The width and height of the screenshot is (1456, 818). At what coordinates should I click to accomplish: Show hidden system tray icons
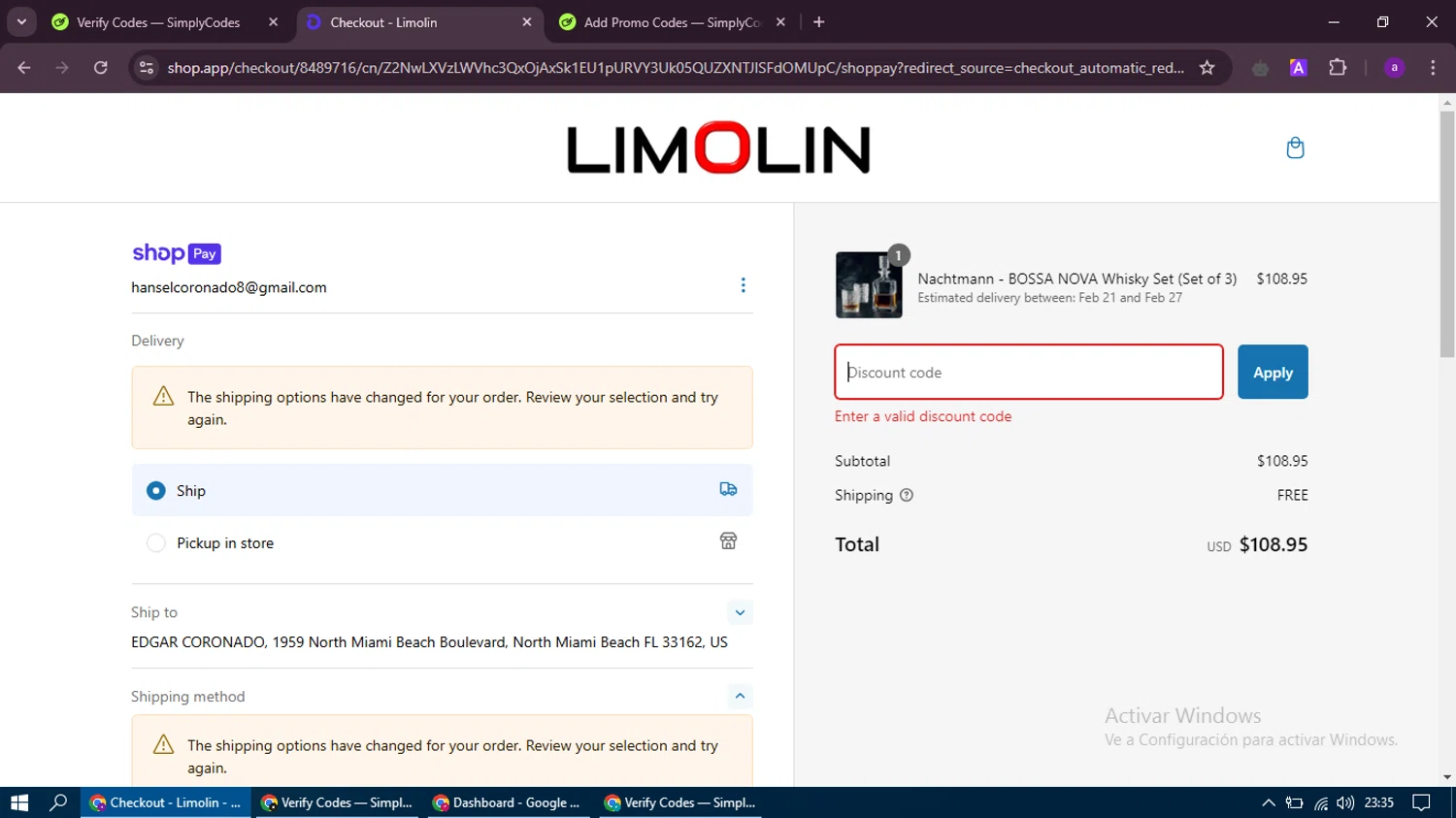pyautogui.click(x=1268, y=802)
